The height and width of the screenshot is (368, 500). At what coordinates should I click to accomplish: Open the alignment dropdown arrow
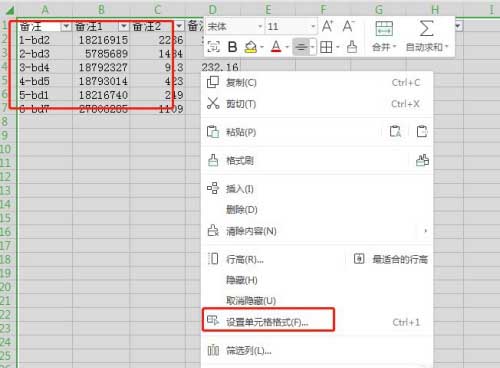pos(313,47)
